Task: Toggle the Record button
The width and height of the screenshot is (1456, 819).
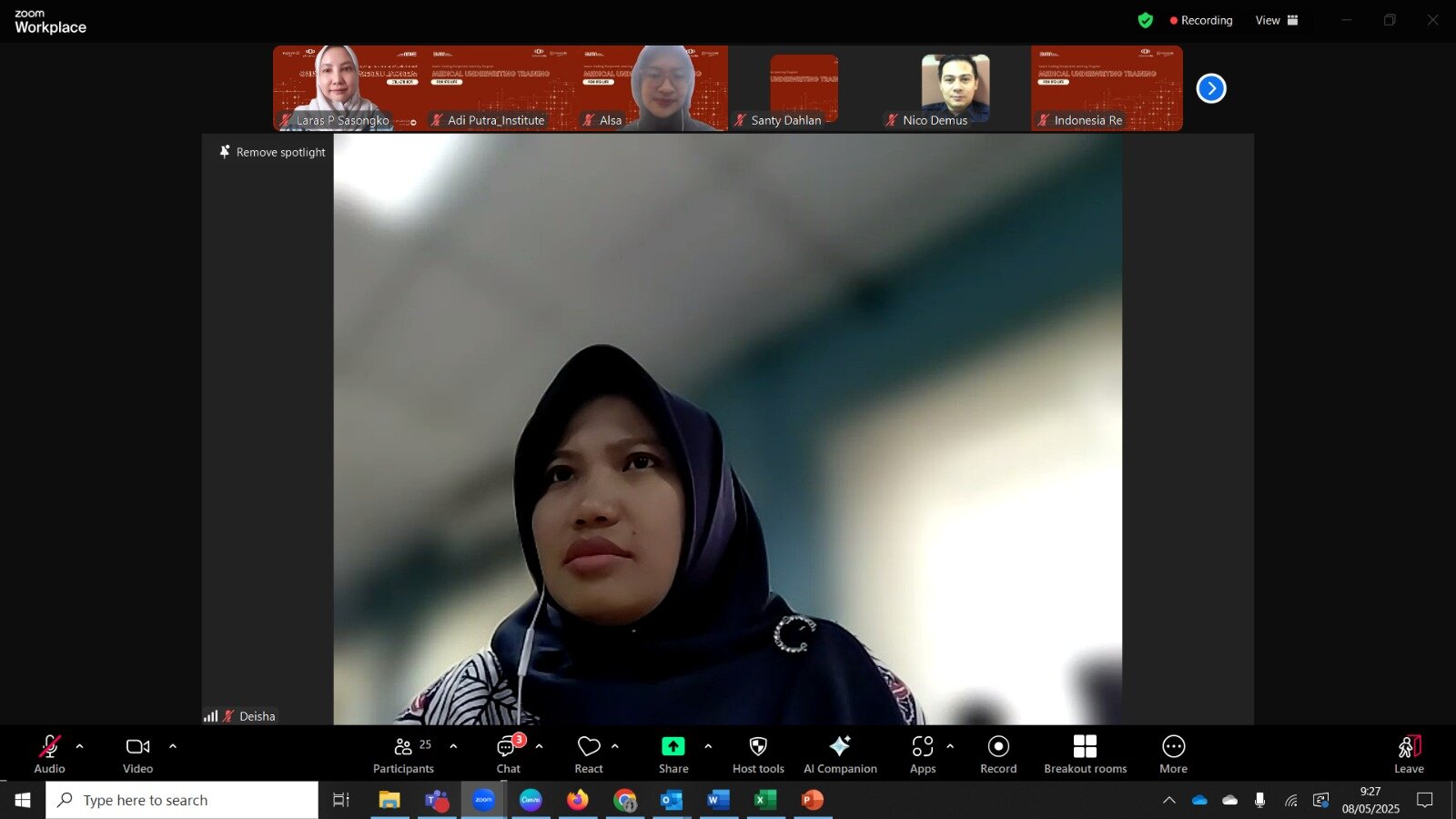Action: click(x=998, y=754)
